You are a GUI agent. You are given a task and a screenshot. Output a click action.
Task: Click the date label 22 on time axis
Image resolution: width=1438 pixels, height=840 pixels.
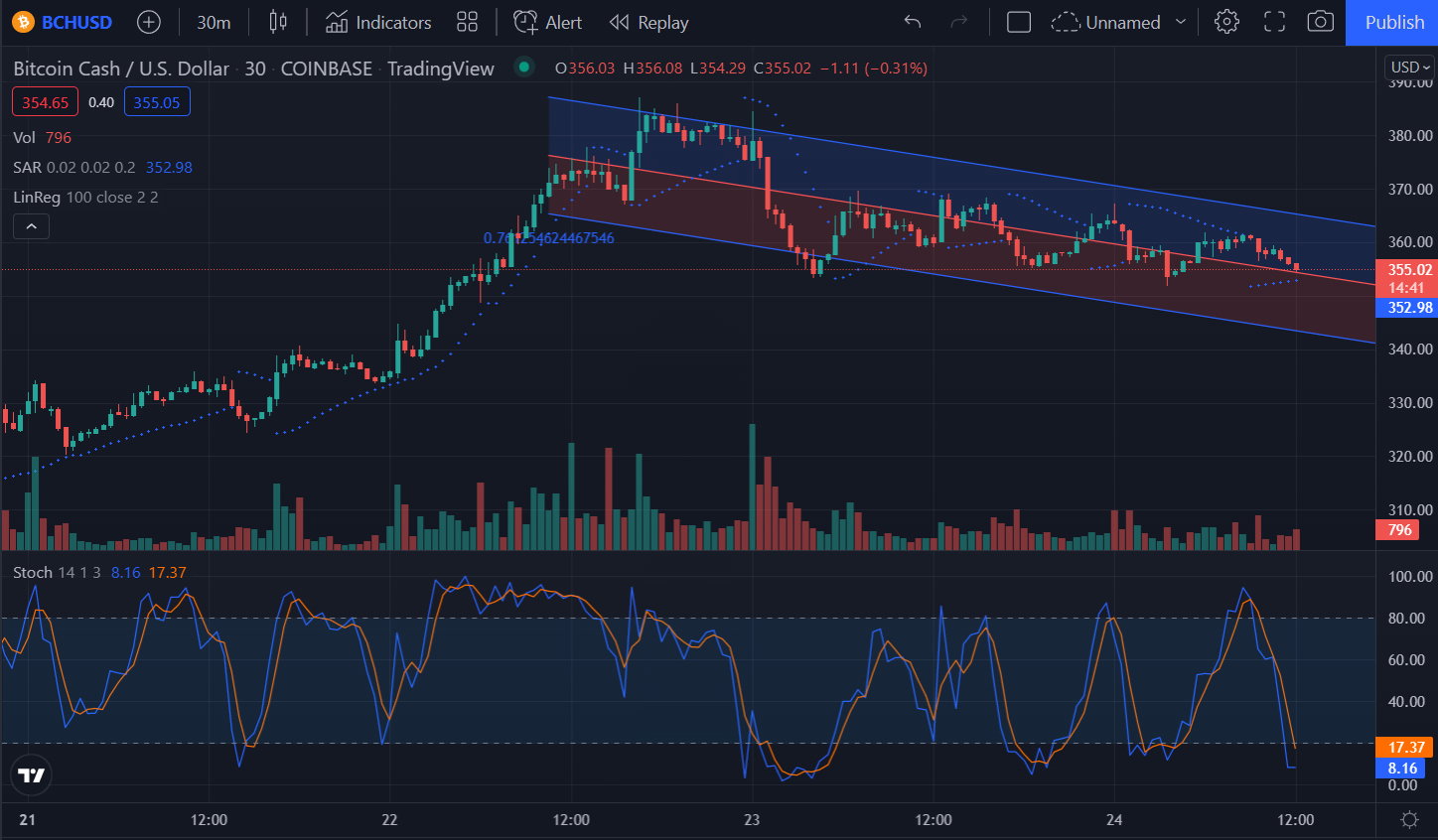pos(389,820)
